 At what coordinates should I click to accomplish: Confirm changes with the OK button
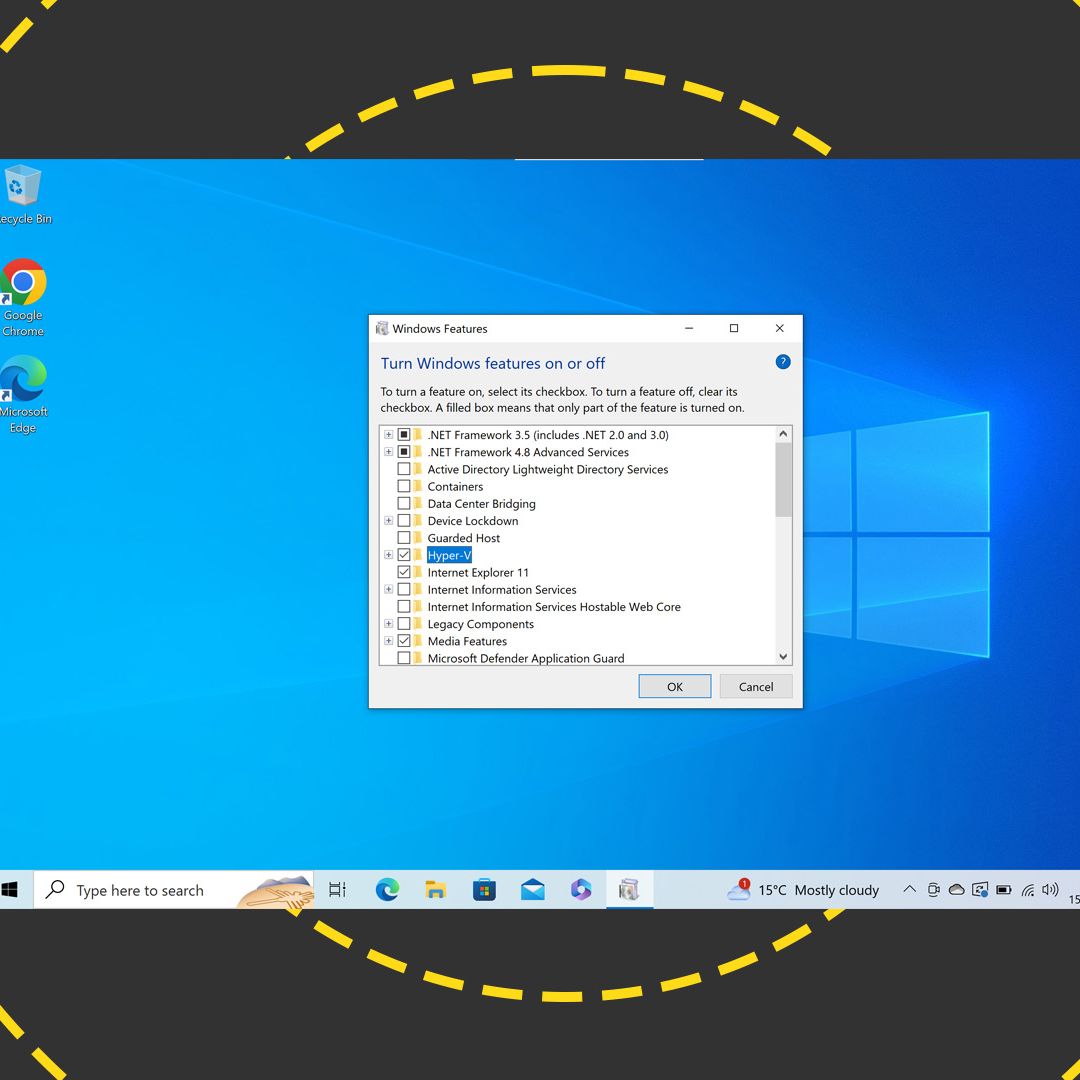(674, 686)
